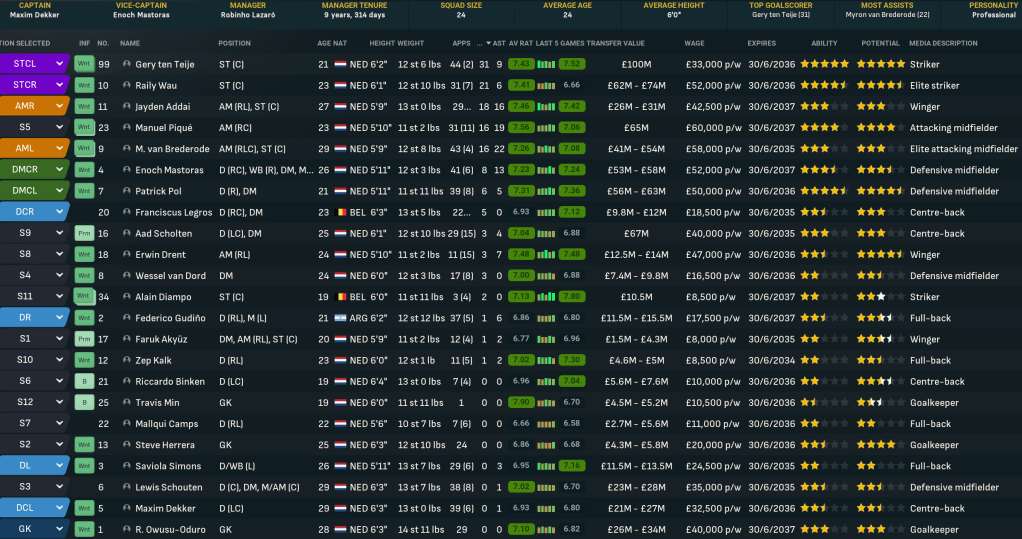Click the 'Wnt' status icon for Gery ten Teije
The width and height of the screenshot is (1022, 539).
point(84,64)
